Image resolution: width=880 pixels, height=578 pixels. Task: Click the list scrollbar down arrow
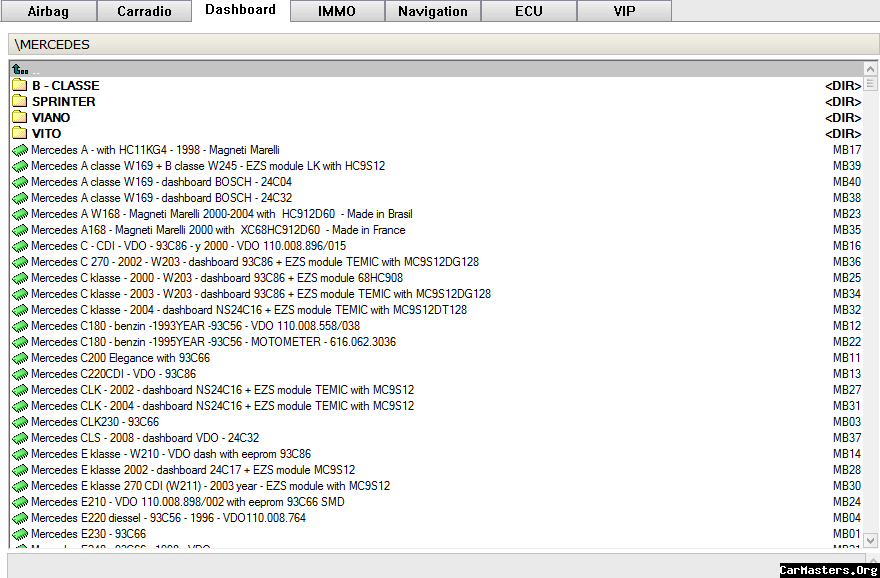(870, 540)
